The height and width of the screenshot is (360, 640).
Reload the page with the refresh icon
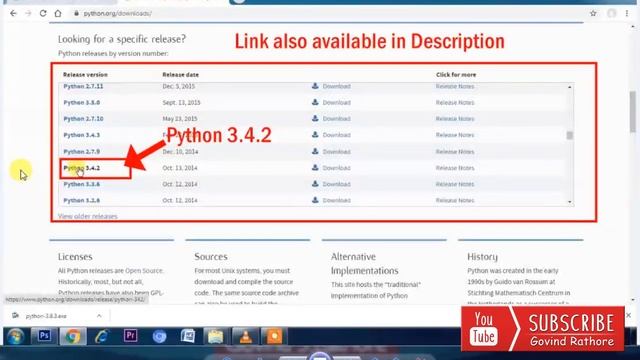[x=43, y=13]
